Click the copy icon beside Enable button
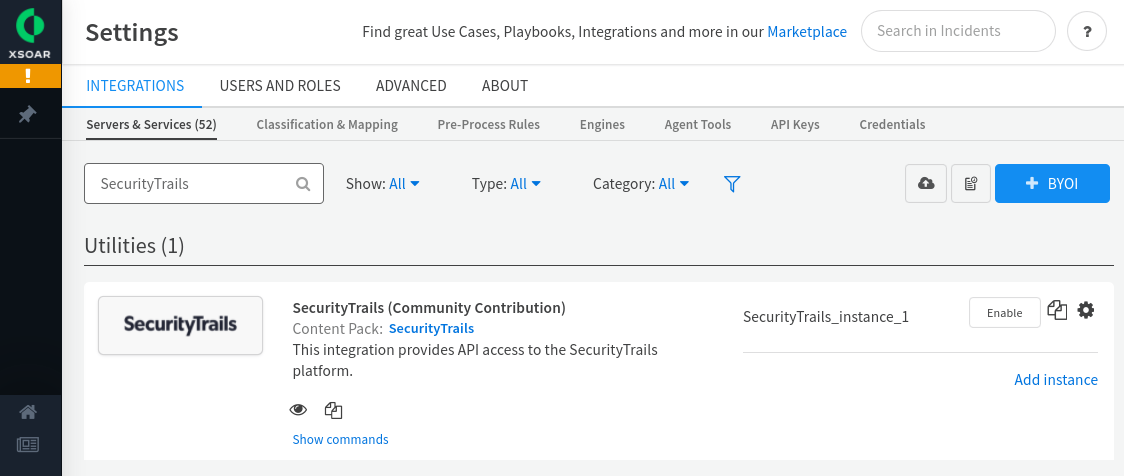Screen dimensions: 1124x476 [1057, 310]
